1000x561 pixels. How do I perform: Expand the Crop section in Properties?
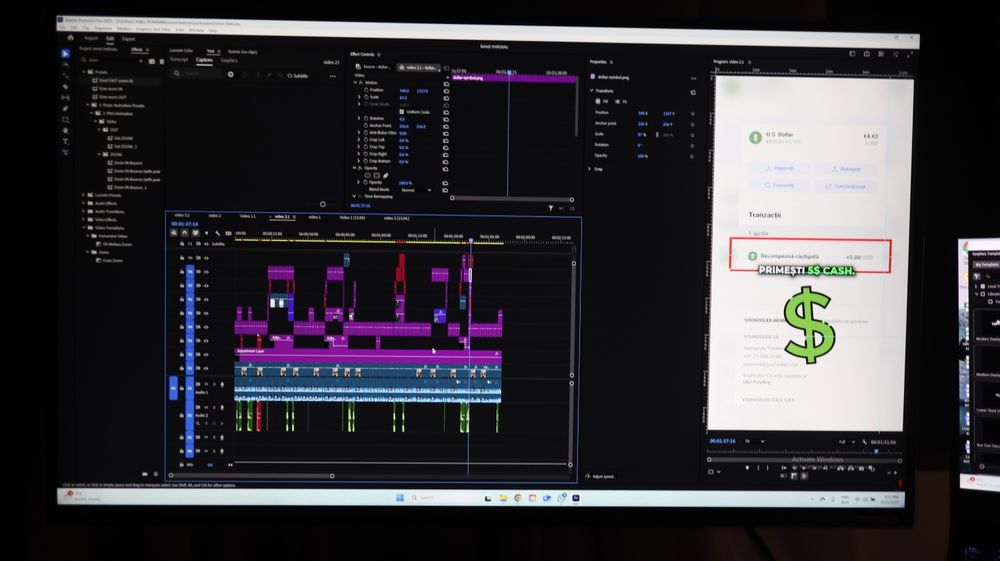[589, 169]
